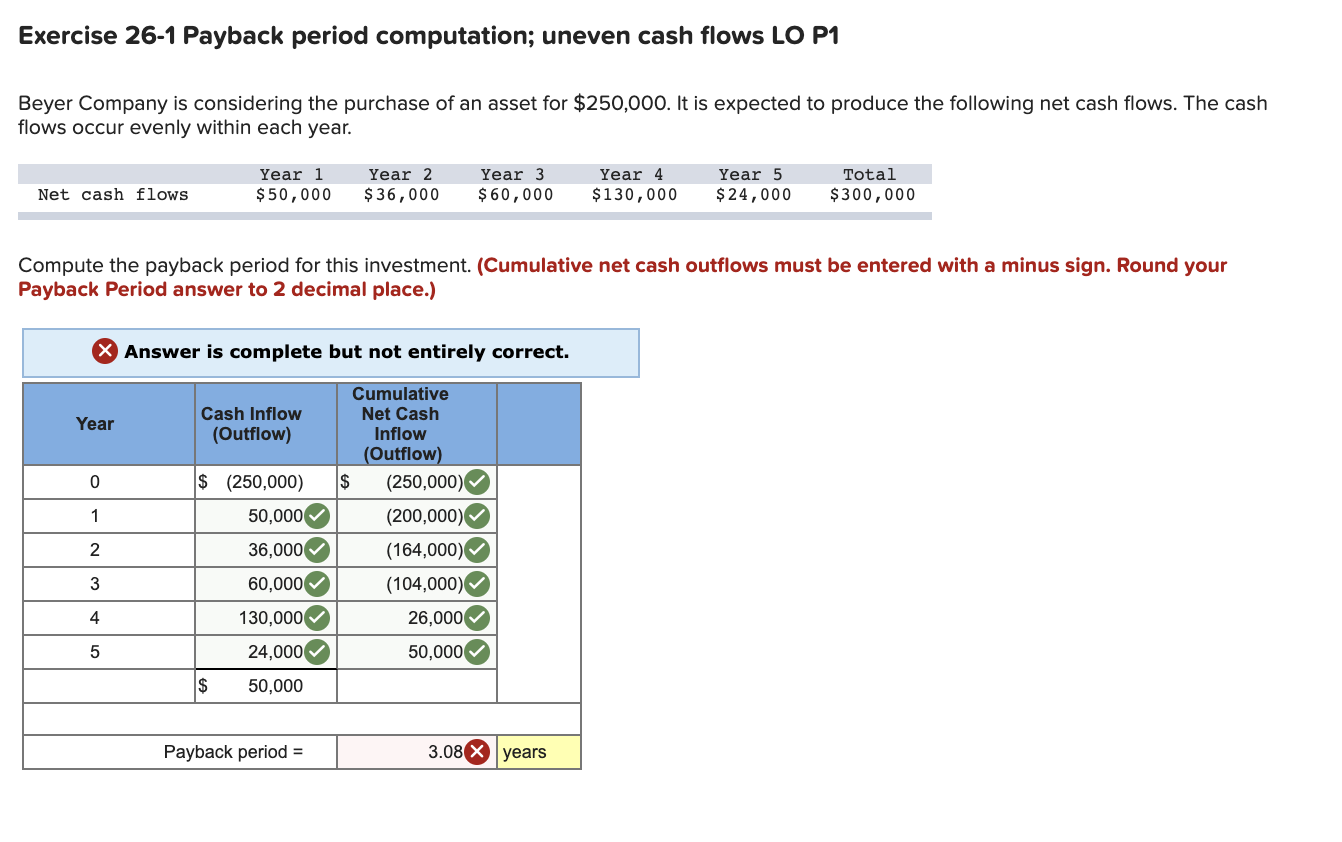Screen dimensions: 1342x842
Task: Click the yellow years unit cell
Action: [538, 752]
